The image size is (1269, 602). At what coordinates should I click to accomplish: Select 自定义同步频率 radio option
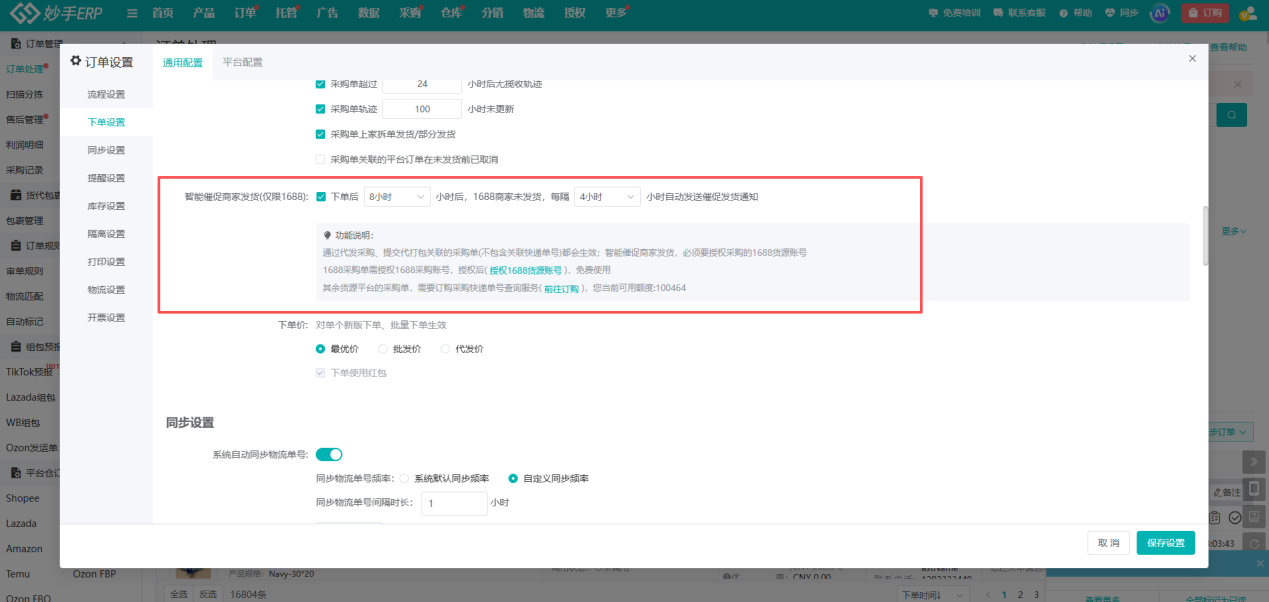point(513,478)
